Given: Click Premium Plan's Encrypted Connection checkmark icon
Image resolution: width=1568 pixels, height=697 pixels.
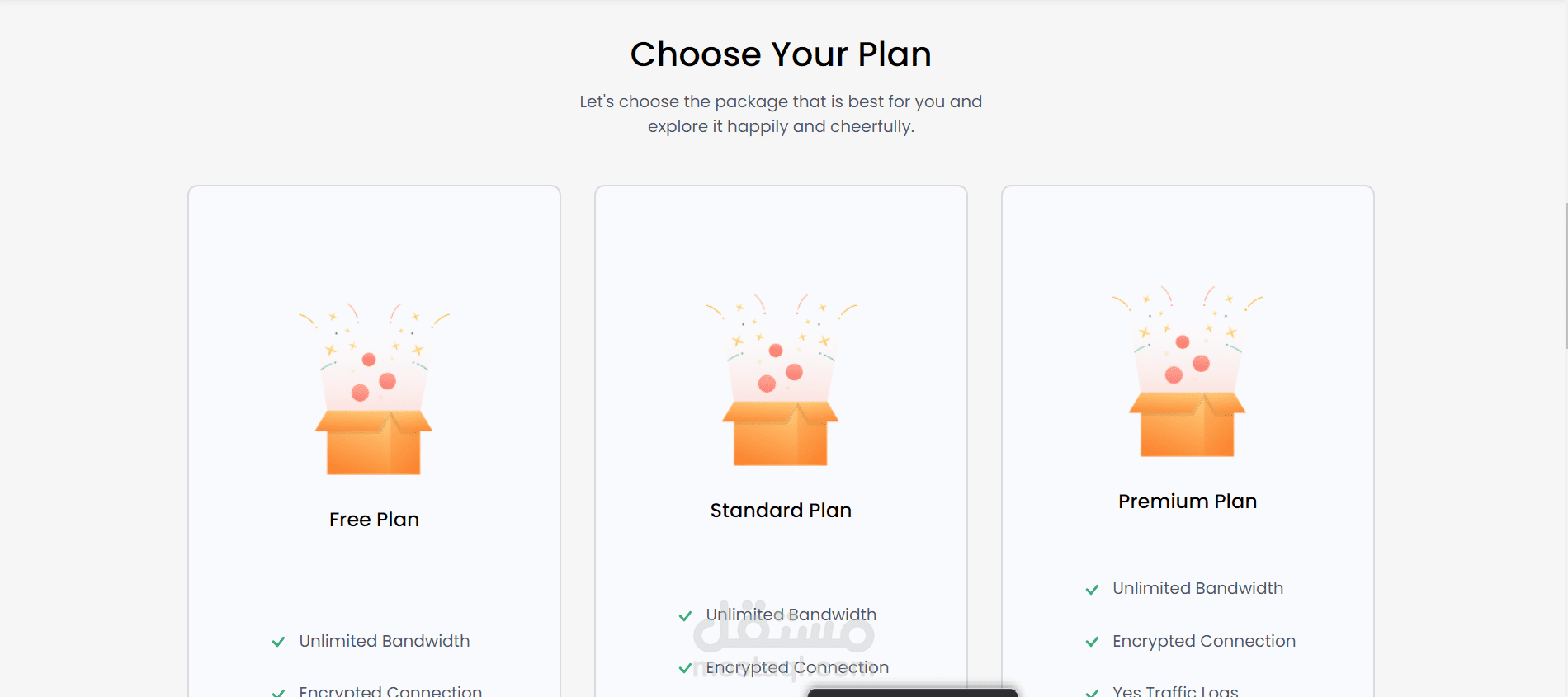Looking at the screenshot, I should click(x=1092, y=642).
